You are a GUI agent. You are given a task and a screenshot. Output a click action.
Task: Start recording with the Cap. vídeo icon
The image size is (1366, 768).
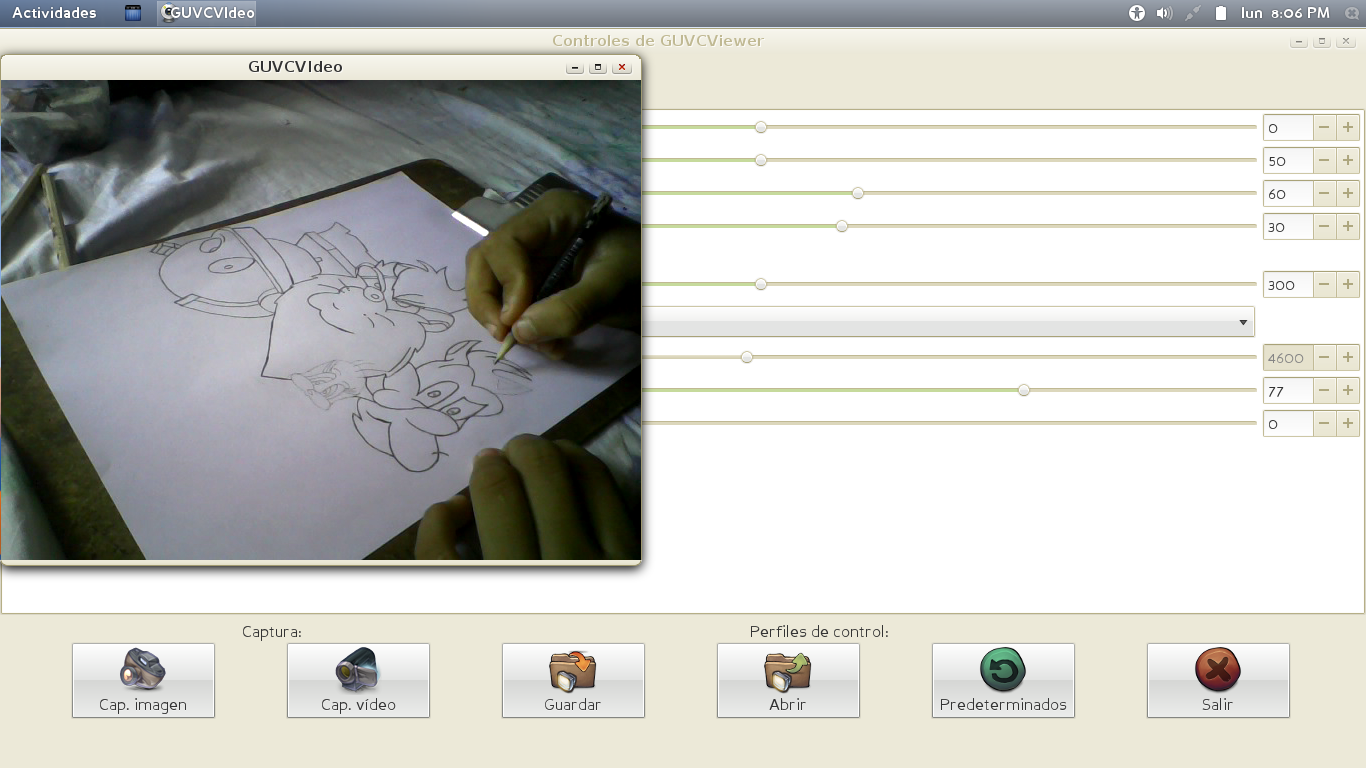click(x=357, y=680)
